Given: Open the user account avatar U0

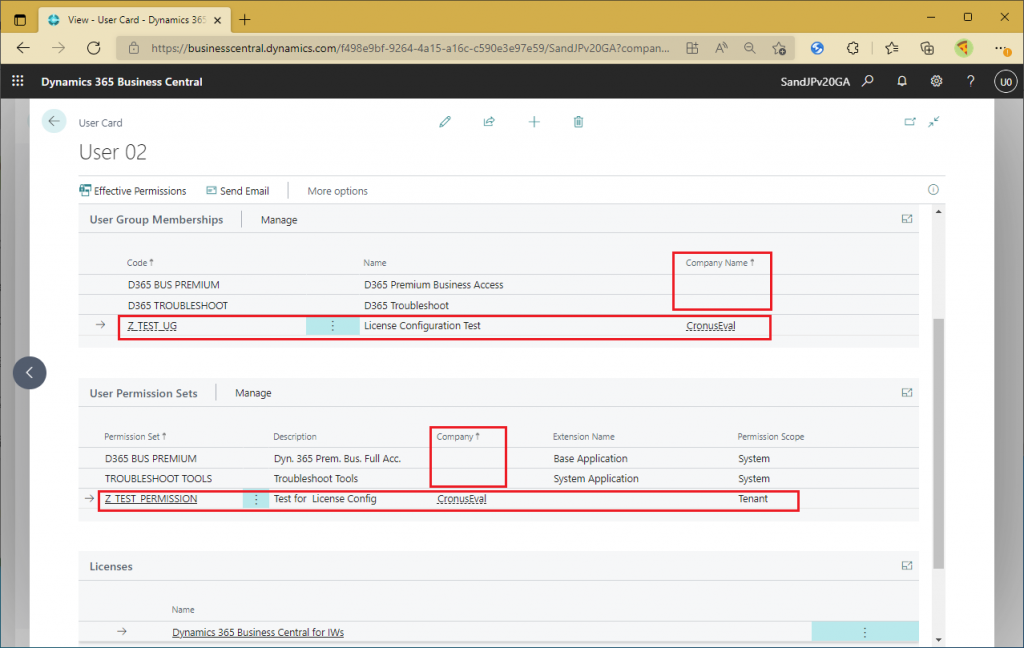Looking at the screenshot, I should [1005, 82].
